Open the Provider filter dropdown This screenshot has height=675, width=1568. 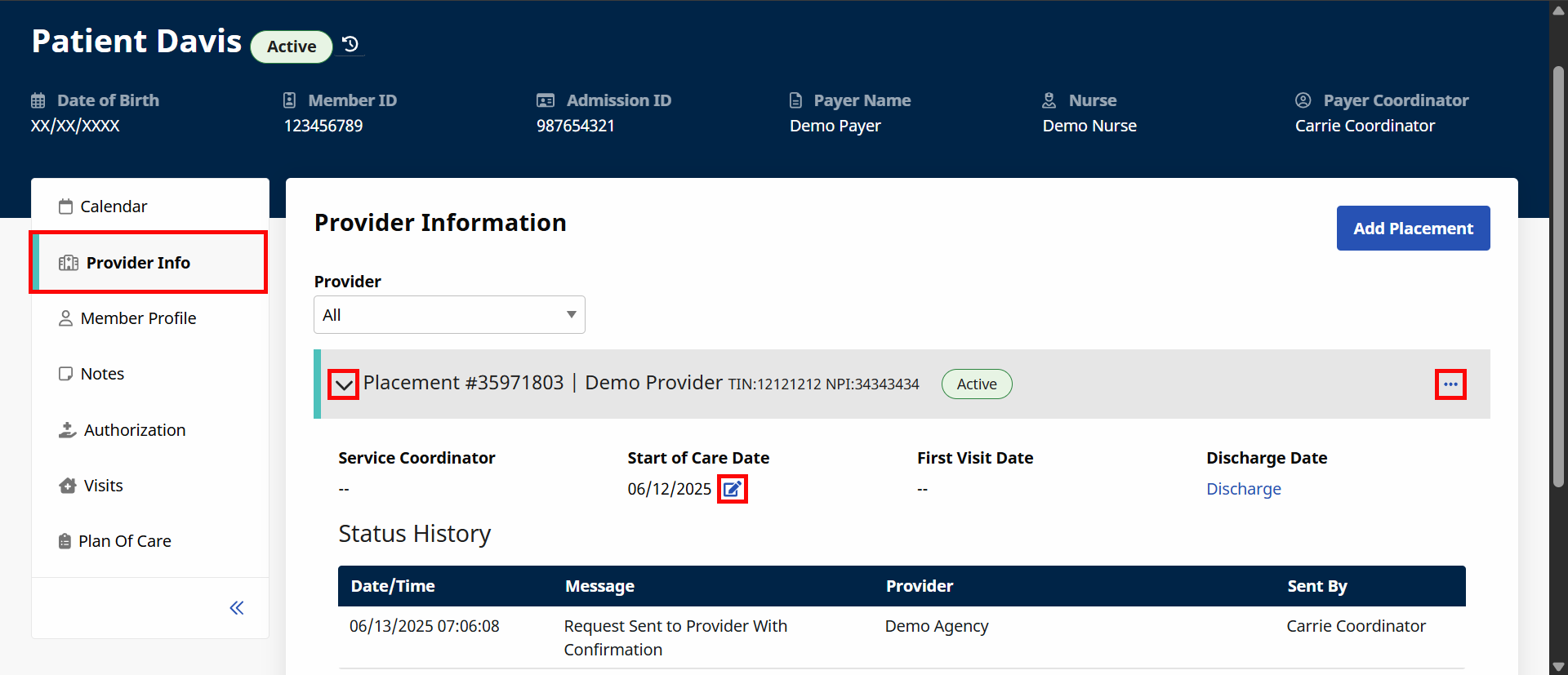pyautogui.click(x=449, y=315)
